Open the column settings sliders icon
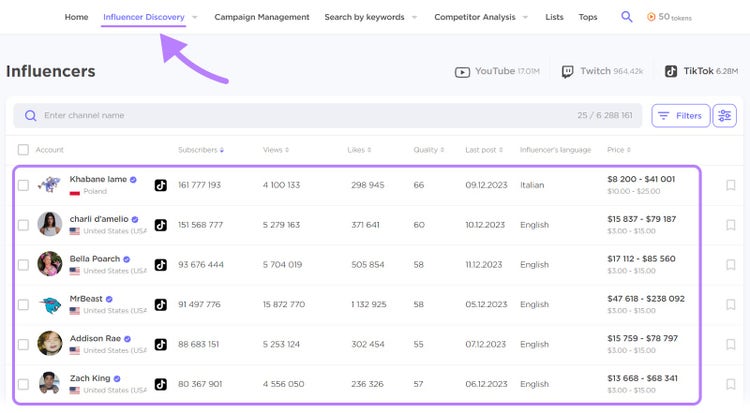This screenshot has width=750, height=413. [725, 115]
